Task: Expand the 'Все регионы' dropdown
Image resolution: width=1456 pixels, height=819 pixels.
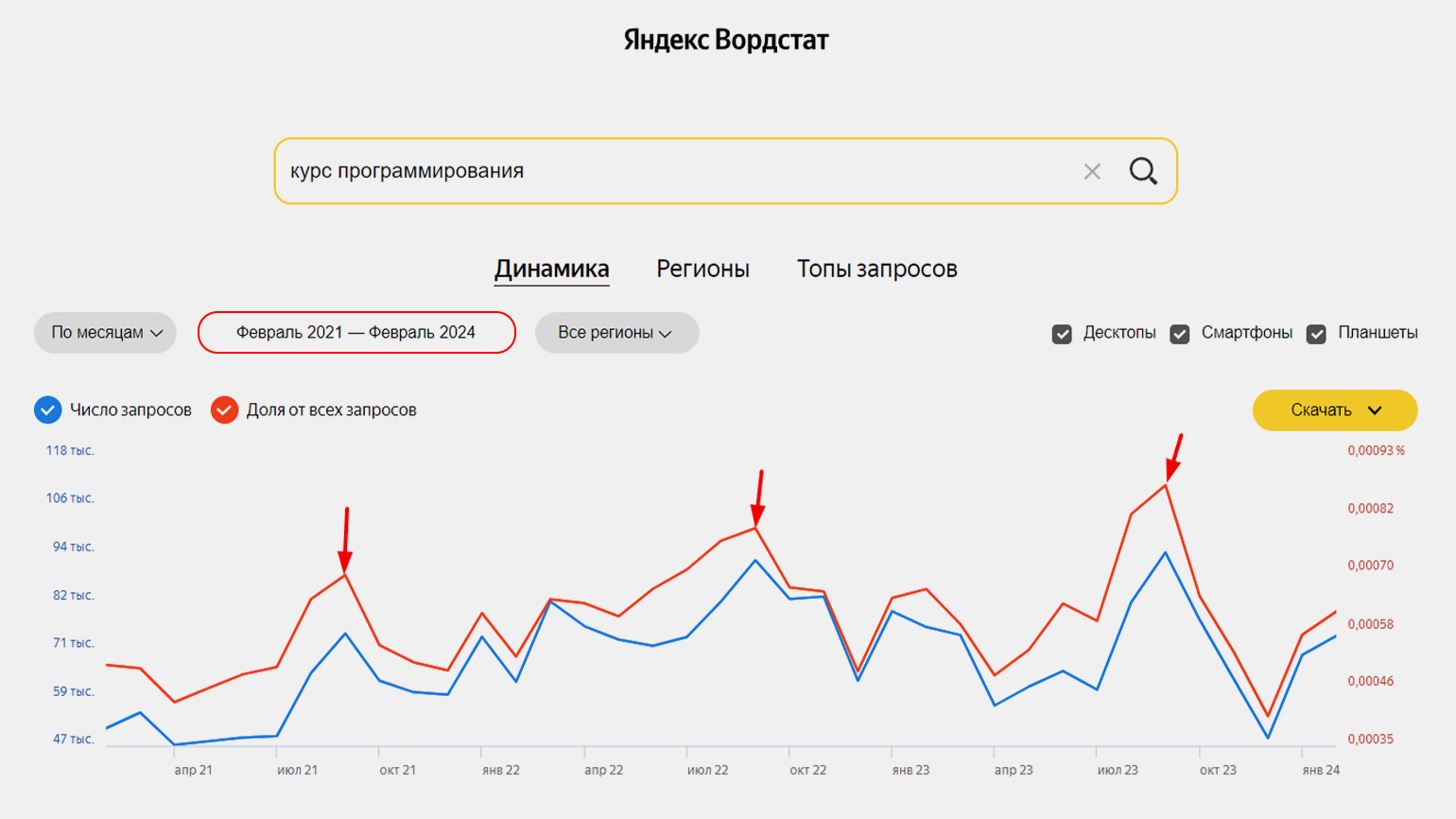Action: (x=616, y=333)
